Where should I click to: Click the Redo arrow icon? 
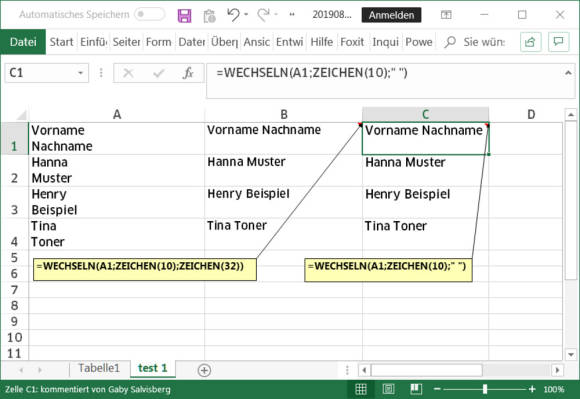tap(263, 15)
